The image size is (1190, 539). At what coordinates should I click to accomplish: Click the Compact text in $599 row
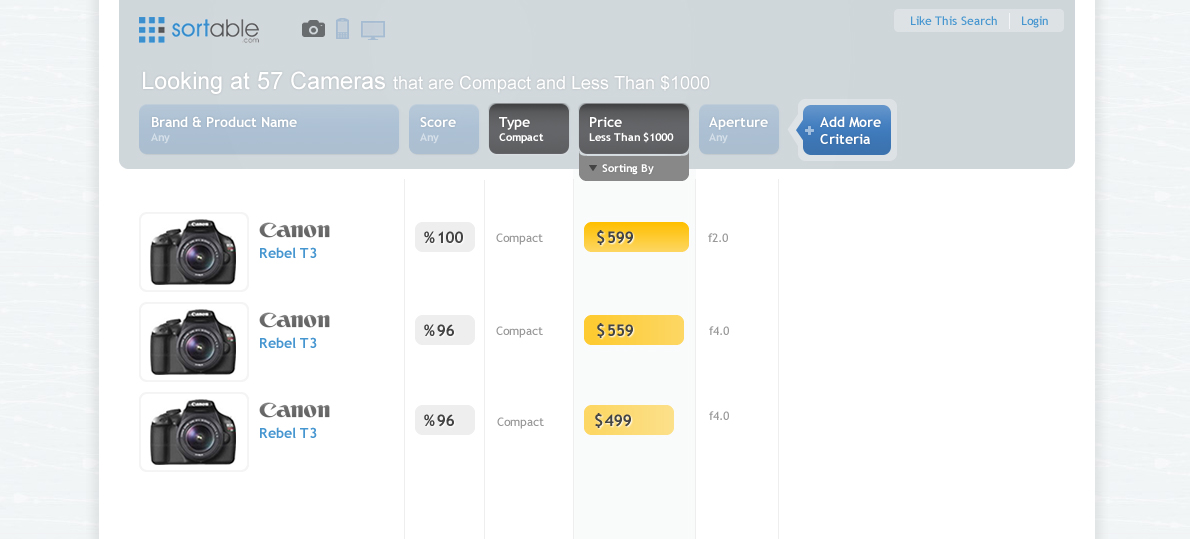[x=519, y=238]
